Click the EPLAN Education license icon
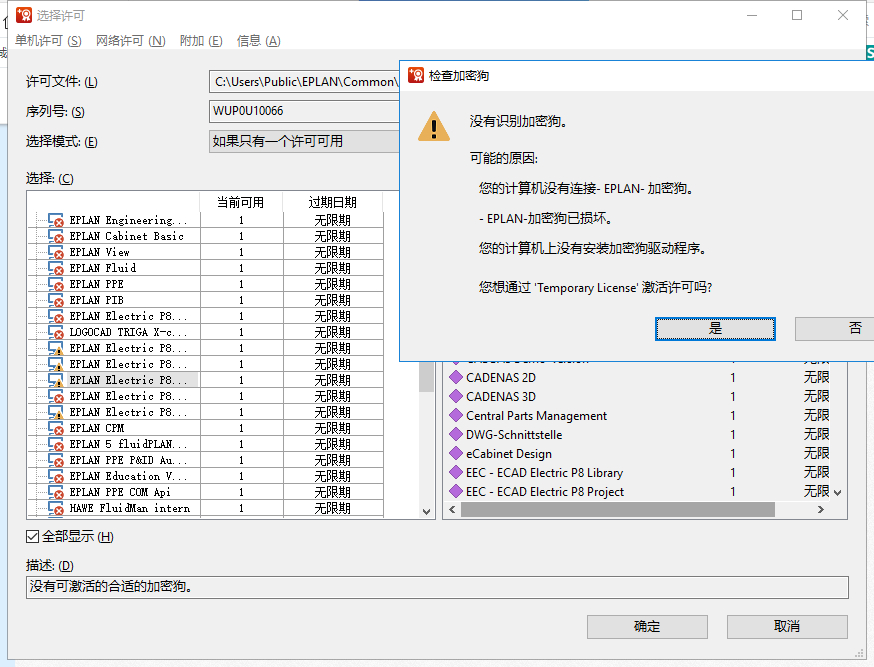The width and height of the screenshot is (874, 667). point(56,476)
